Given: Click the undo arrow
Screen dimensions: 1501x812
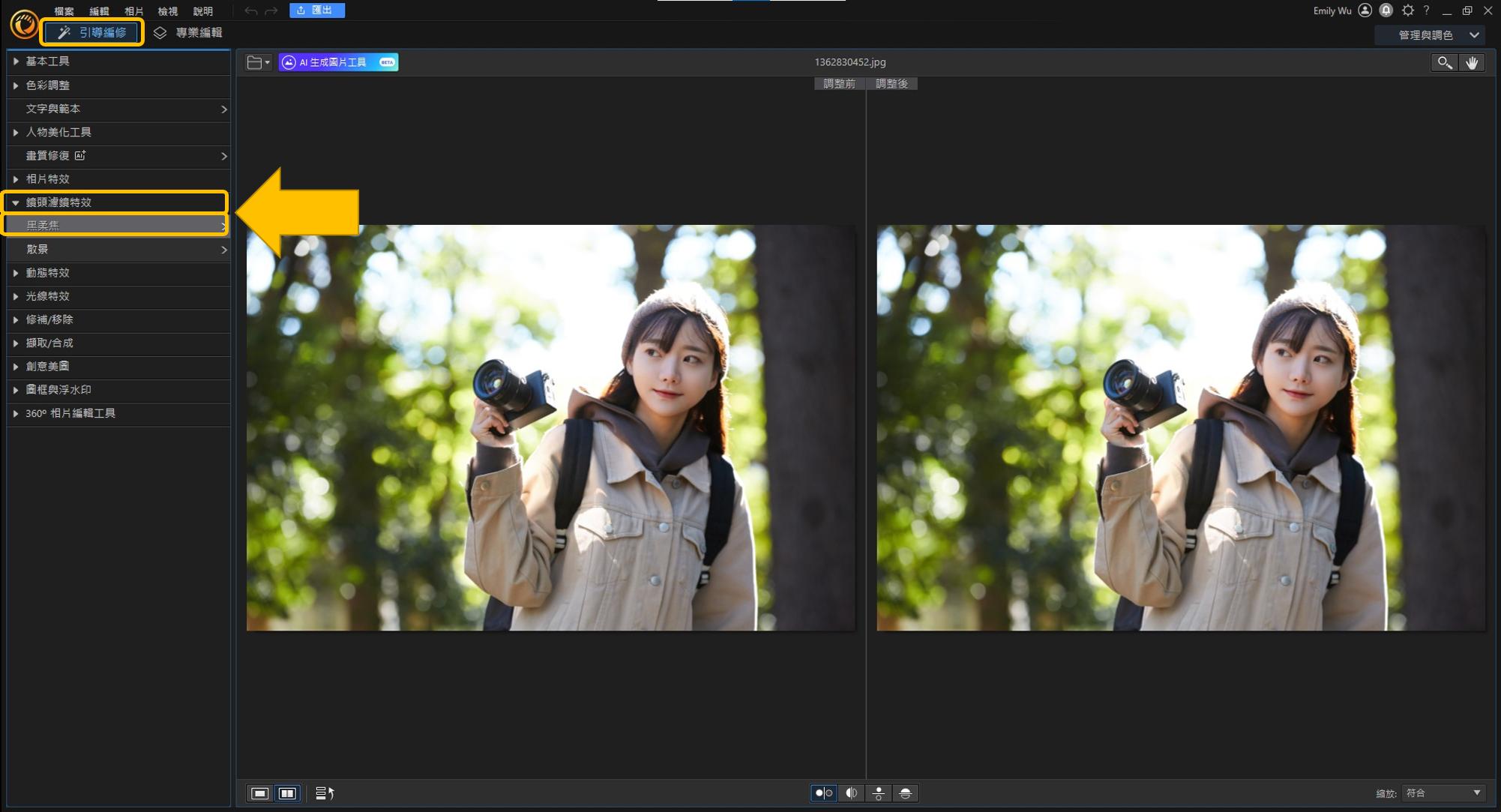Looking at the screenshot, I should point(251,10).
